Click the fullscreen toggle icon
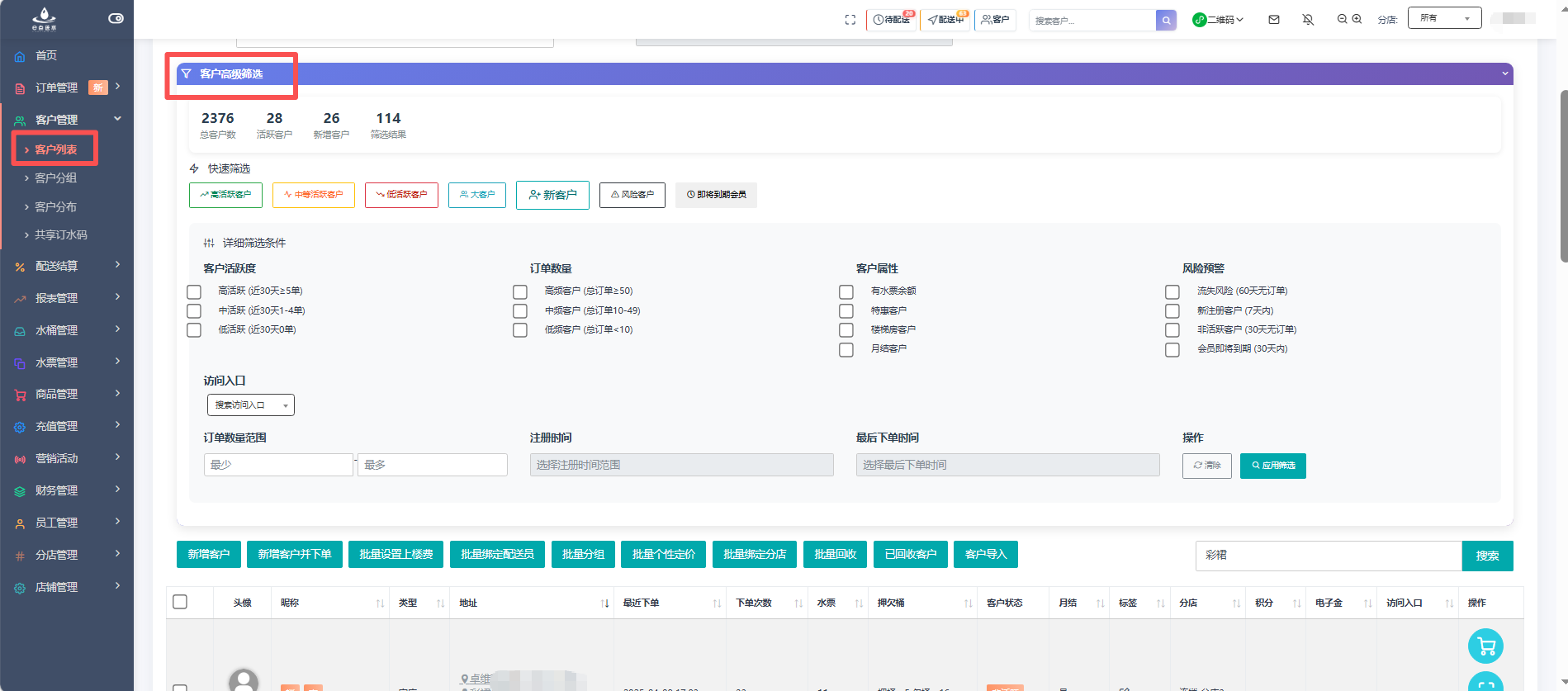The width and height of the screenshot is (1568, 691). tap(850, 20)
